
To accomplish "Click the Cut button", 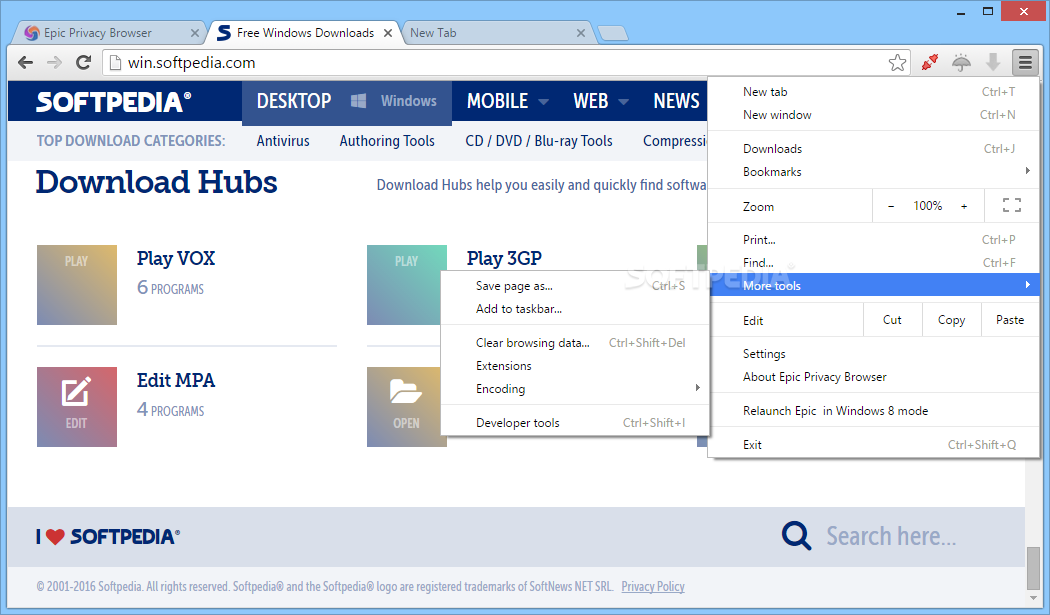I will click(893, 320).
